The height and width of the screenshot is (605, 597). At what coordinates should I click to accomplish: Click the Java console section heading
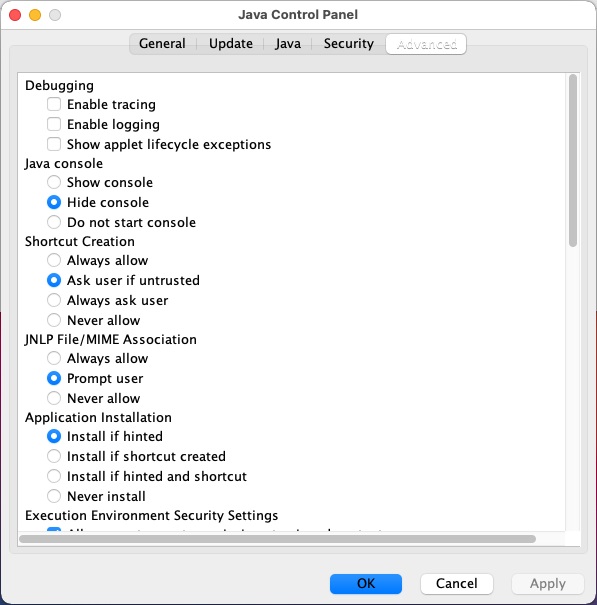pyautogui.click(x=64, y=164)
